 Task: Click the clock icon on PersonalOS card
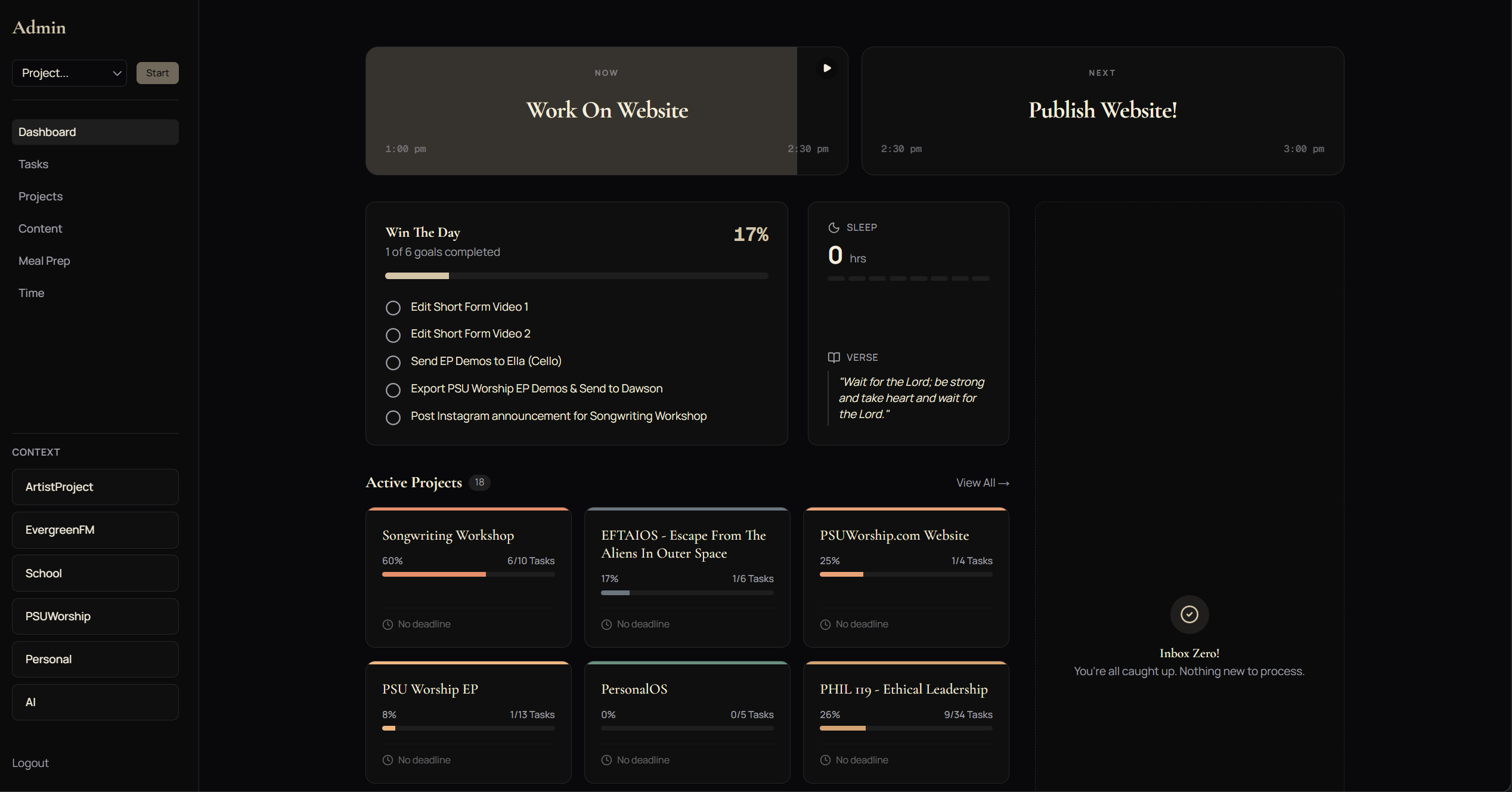click(x=606, y=760)
